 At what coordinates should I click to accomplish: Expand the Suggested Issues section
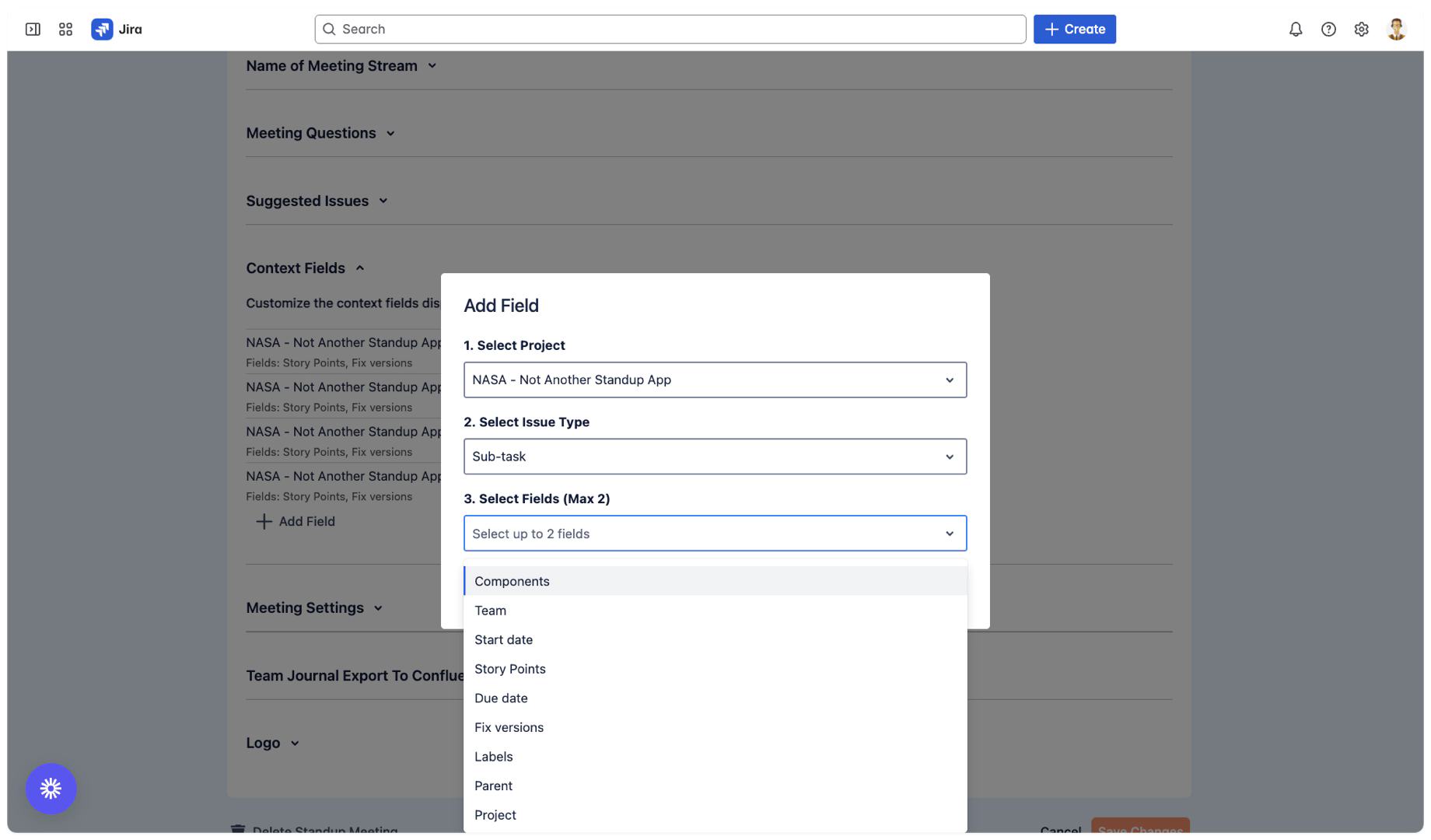pyautogui.click(x=317, y=201)
